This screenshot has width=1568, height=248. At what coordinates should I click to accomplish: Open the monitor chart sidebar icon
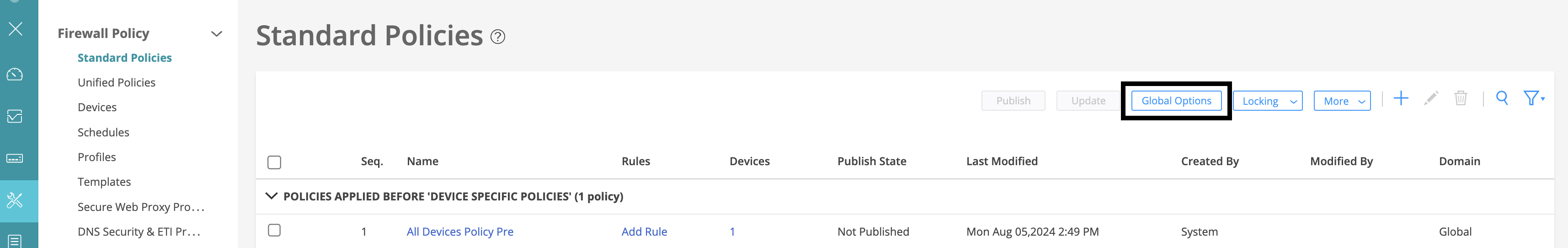[x=15, y=116]
